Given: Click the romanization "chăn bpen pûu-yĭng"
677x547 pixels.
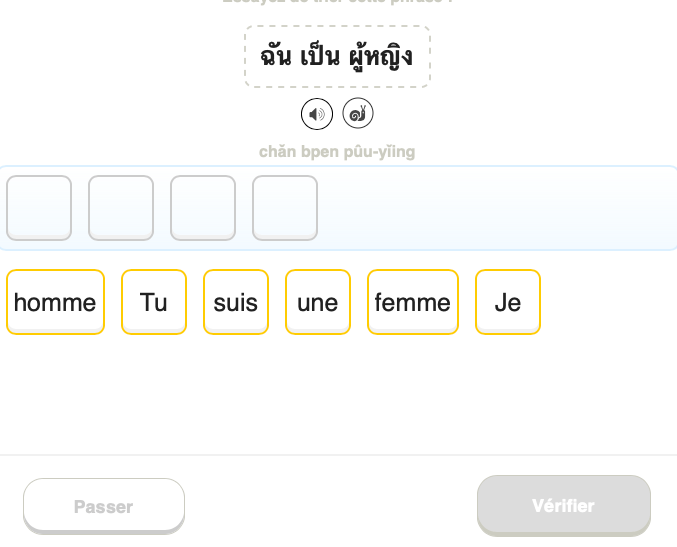Looking at the screenshot, I should pos(337,152).
